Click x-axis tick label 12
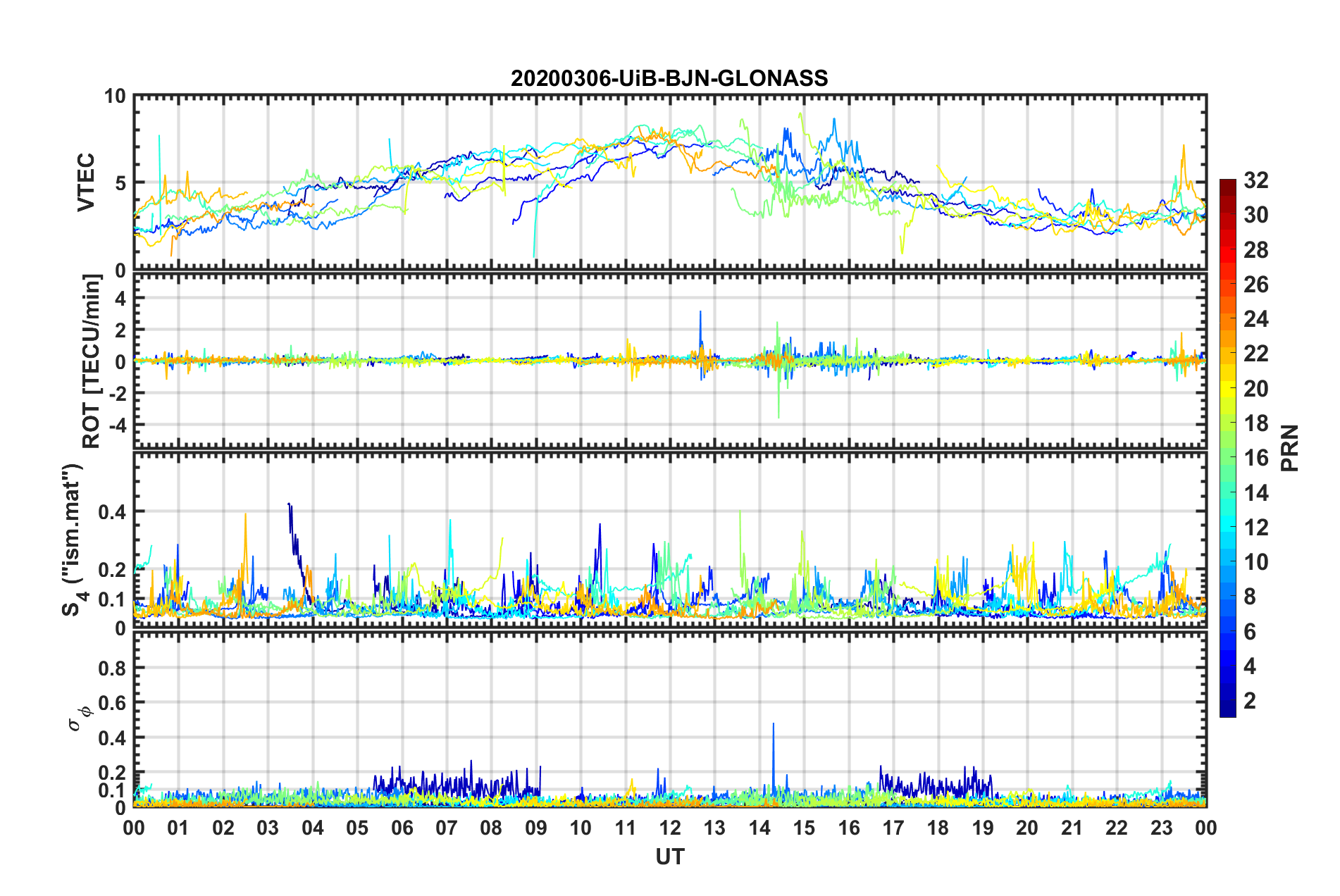This screenshot has height=896, width=1340. coord(670,828)
